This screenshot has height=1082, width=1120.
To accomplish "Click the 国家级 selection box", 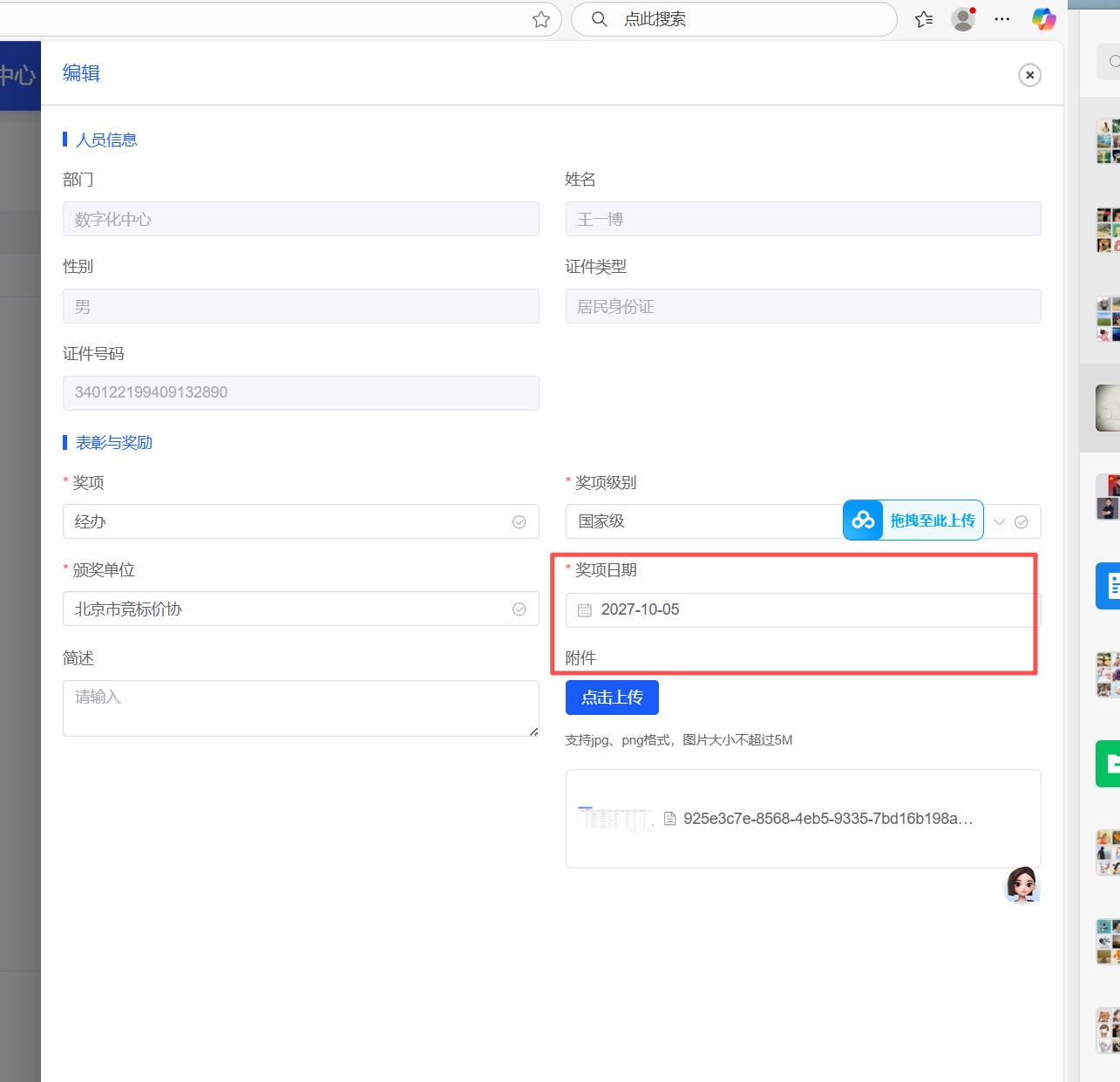I will tap(697, 521).
